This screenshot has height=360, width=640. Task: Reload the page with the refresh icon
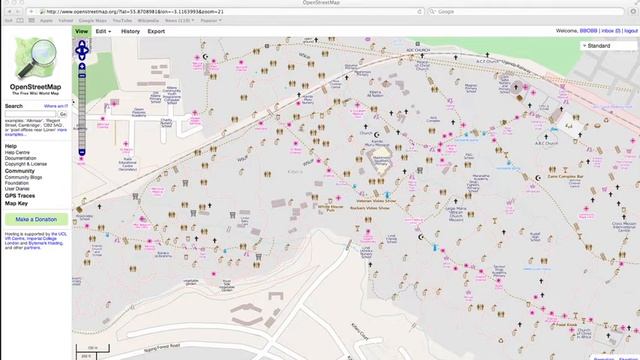419,12
